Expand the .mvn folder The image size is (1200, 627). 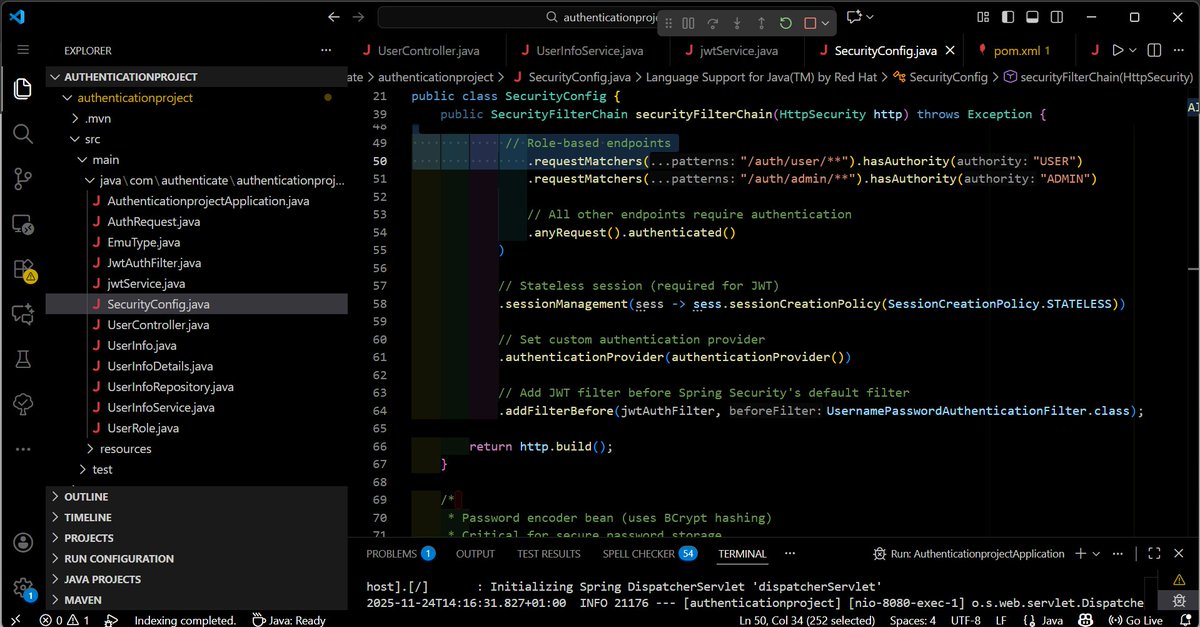click(197, 118)
